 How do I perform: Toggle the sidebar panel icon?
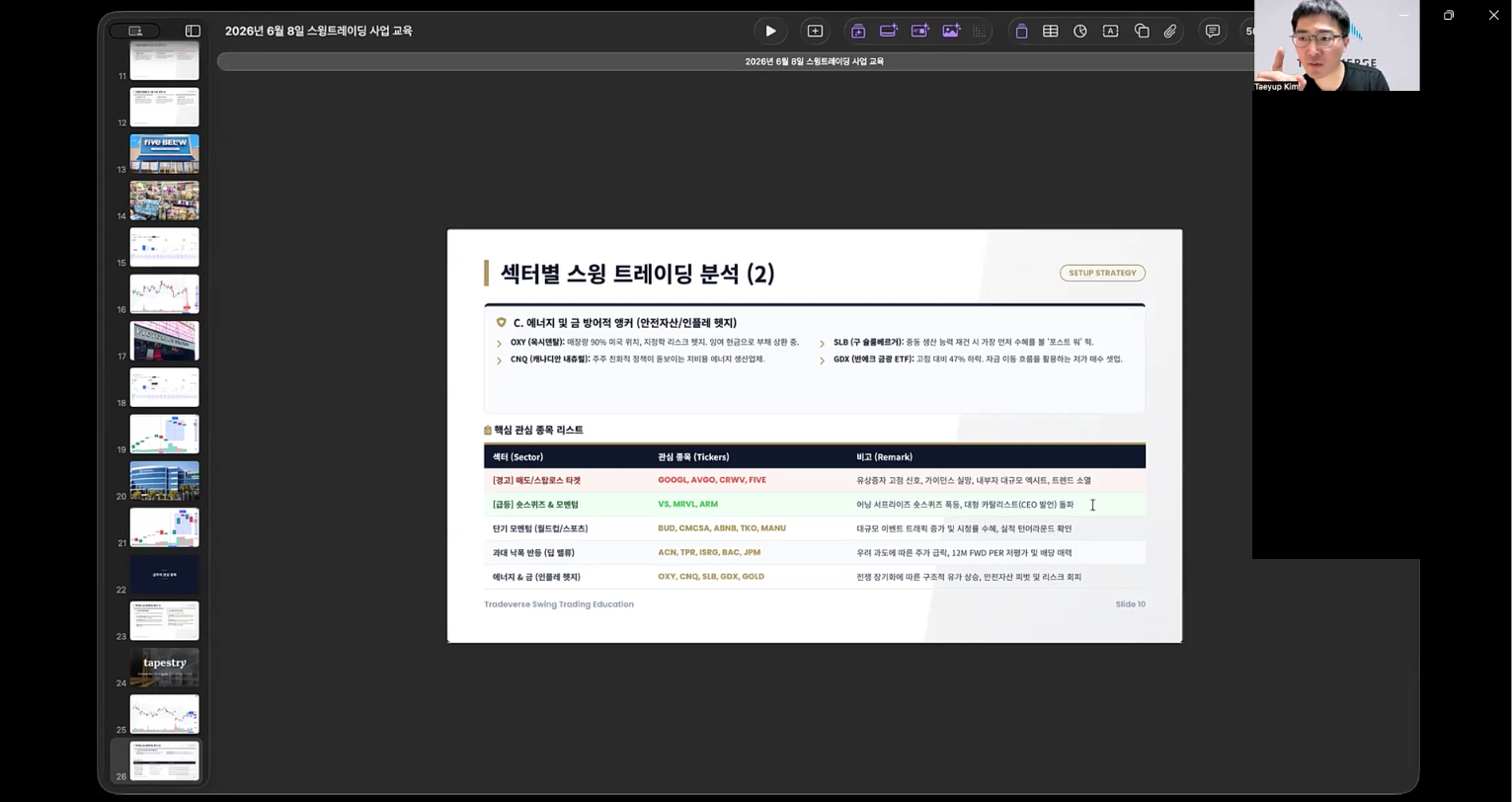(193, 31)
